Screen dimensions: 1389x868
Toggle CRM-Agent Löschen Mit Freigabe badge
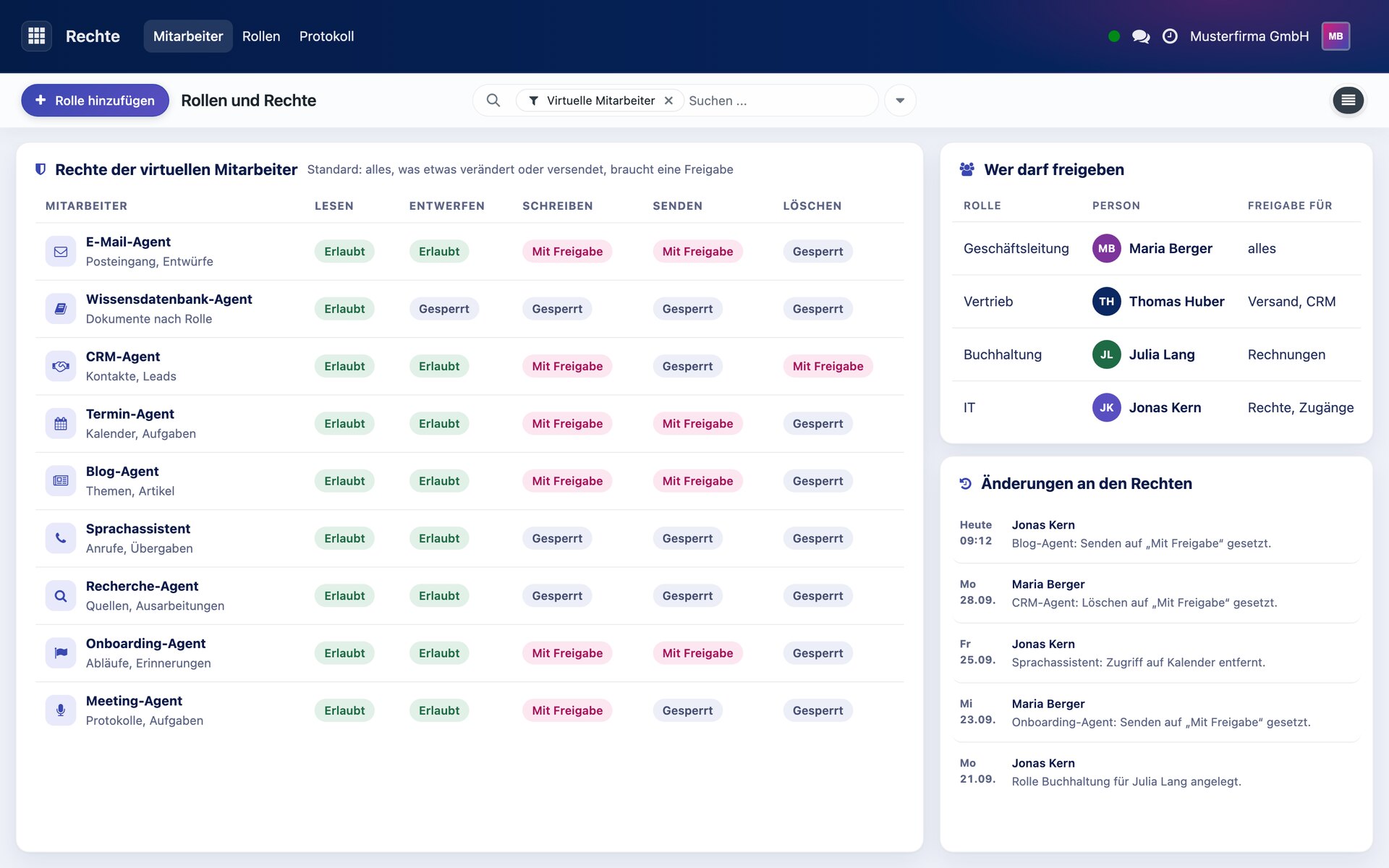pos(828,366)
